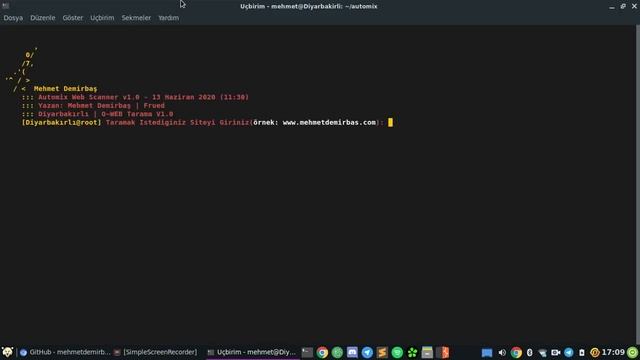Click the terminal window title text
The image size is (640, 360).
tap(309, 6)
